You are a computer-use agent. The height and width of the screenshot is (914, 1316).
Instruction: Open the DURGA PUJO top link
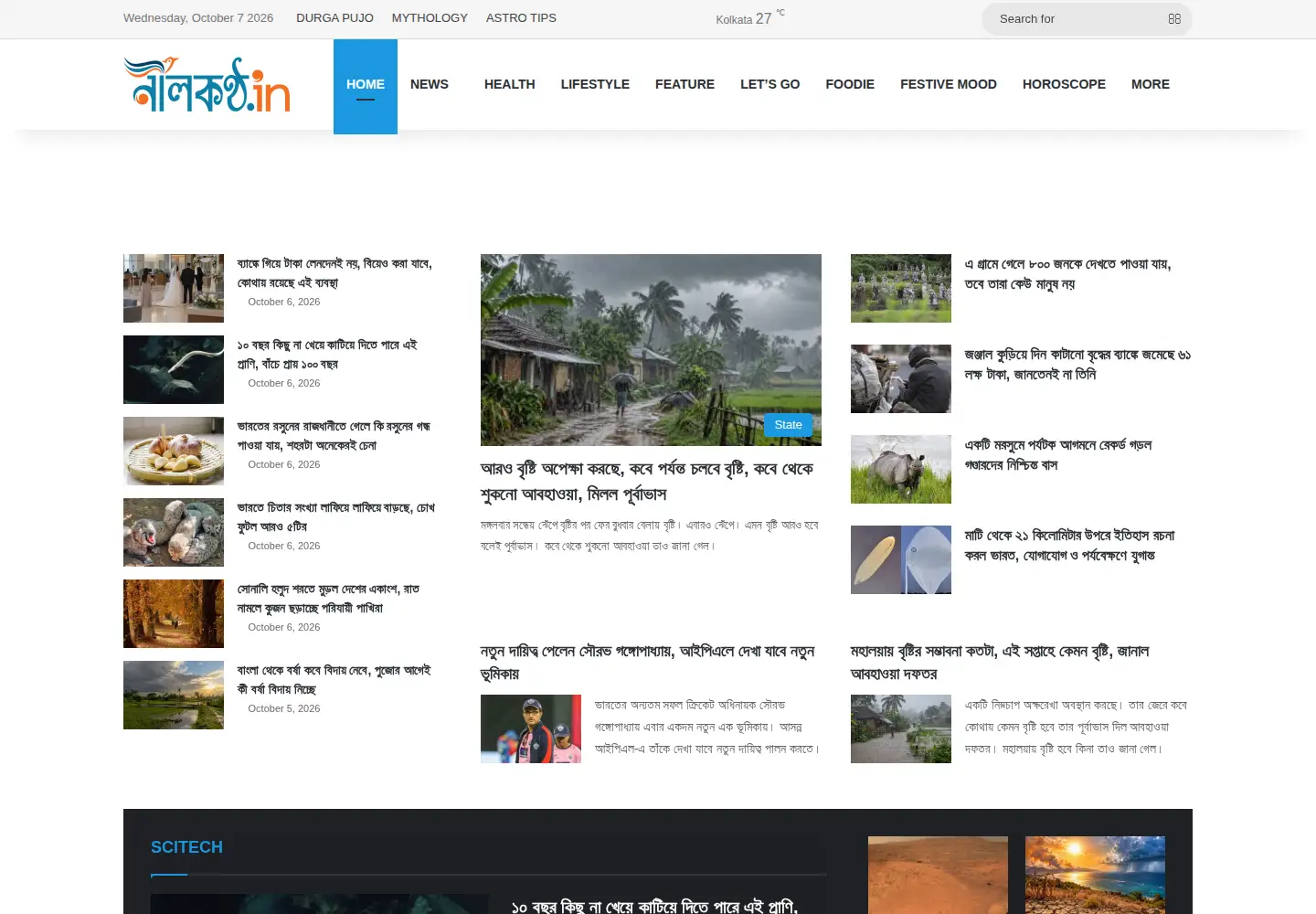click(334, 17)
